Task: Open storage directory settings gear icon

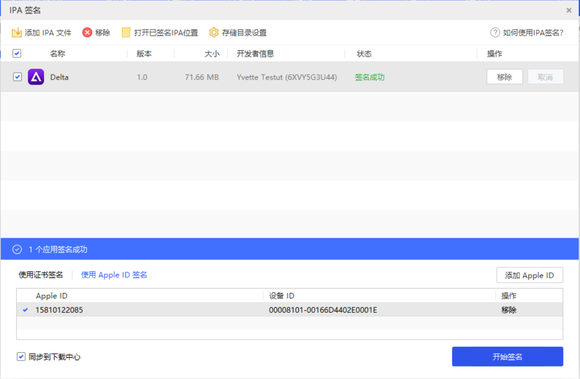Action: (214, 33)
